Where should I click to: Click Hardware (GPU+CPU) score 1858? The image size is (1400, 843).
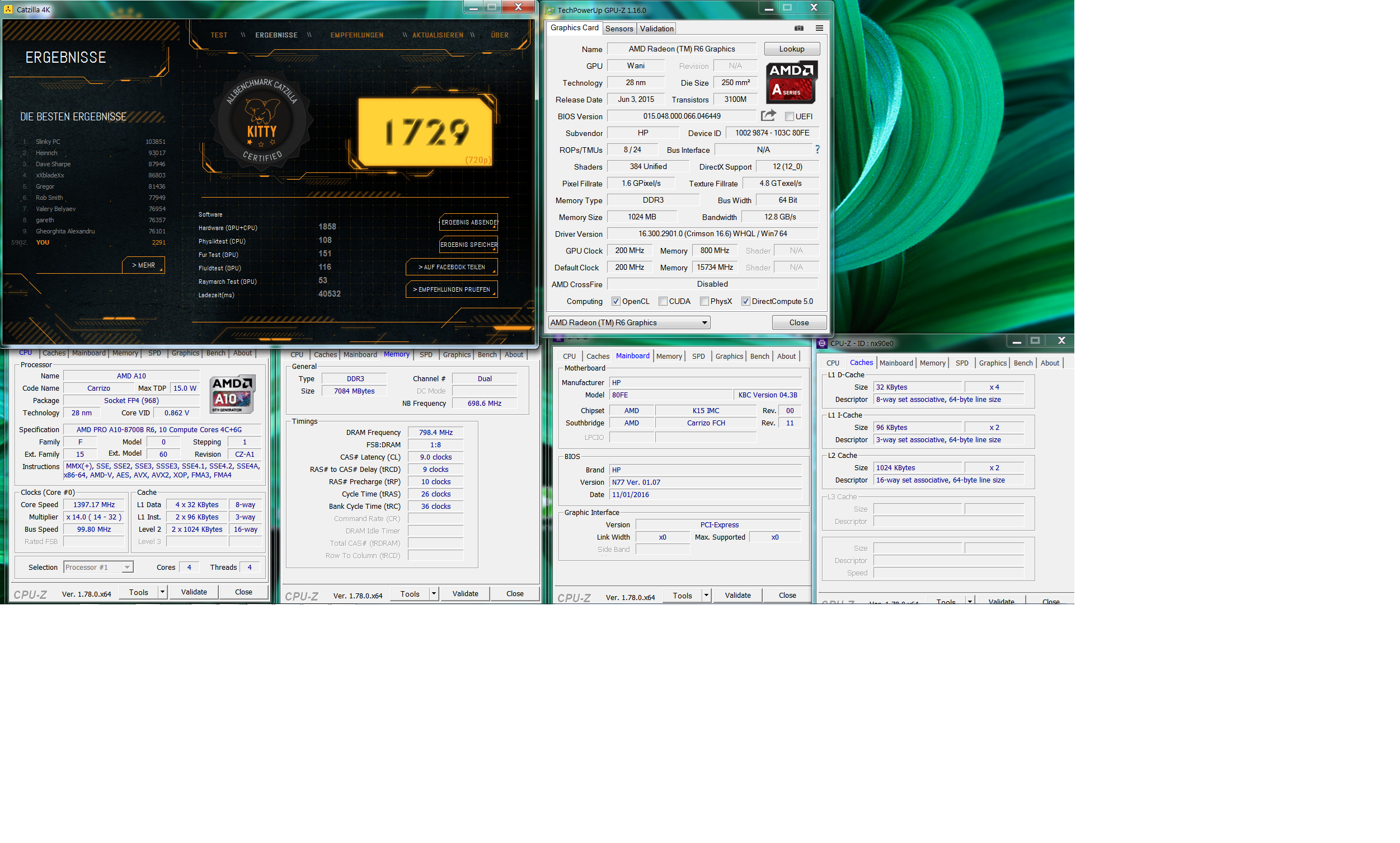tap(327, 227)
